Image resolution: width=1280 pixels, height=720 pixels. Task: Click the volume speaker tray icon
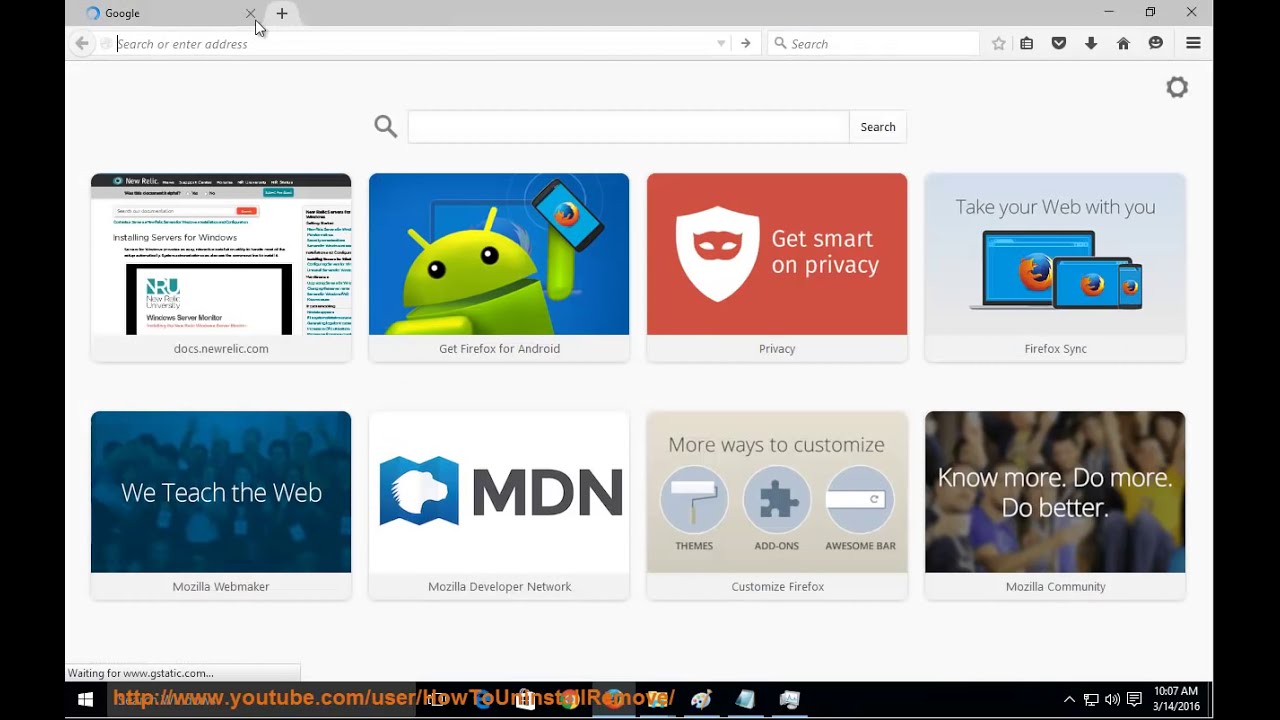(x=1112, y=699)
